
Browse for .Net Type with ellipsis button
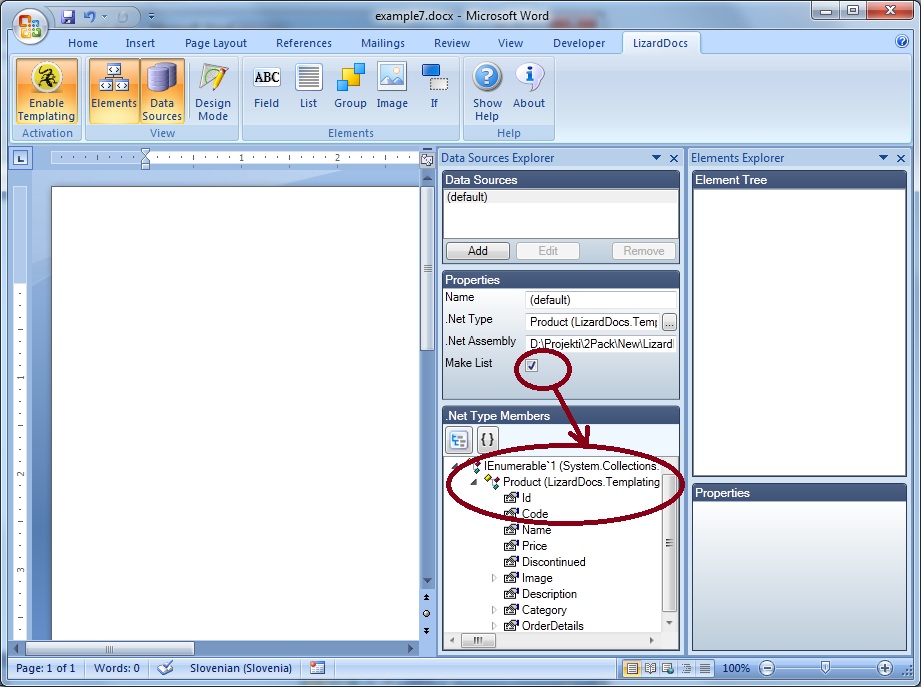669,322
